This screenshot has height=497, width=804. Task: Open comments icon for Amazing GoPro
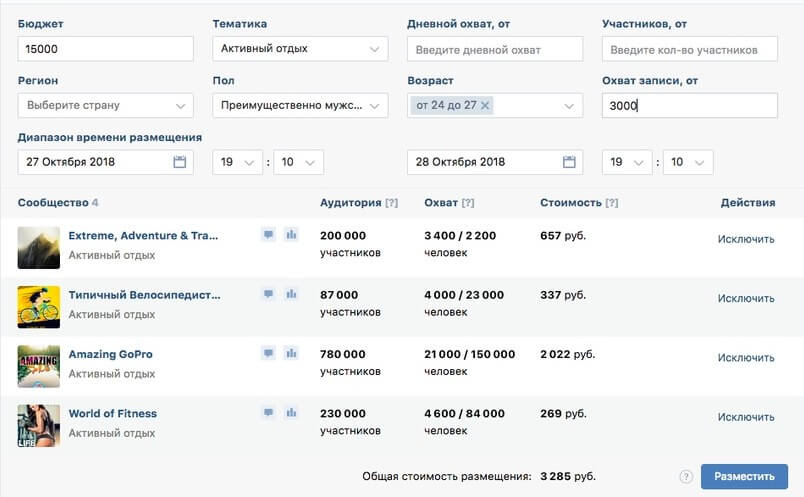coord(268,353)
